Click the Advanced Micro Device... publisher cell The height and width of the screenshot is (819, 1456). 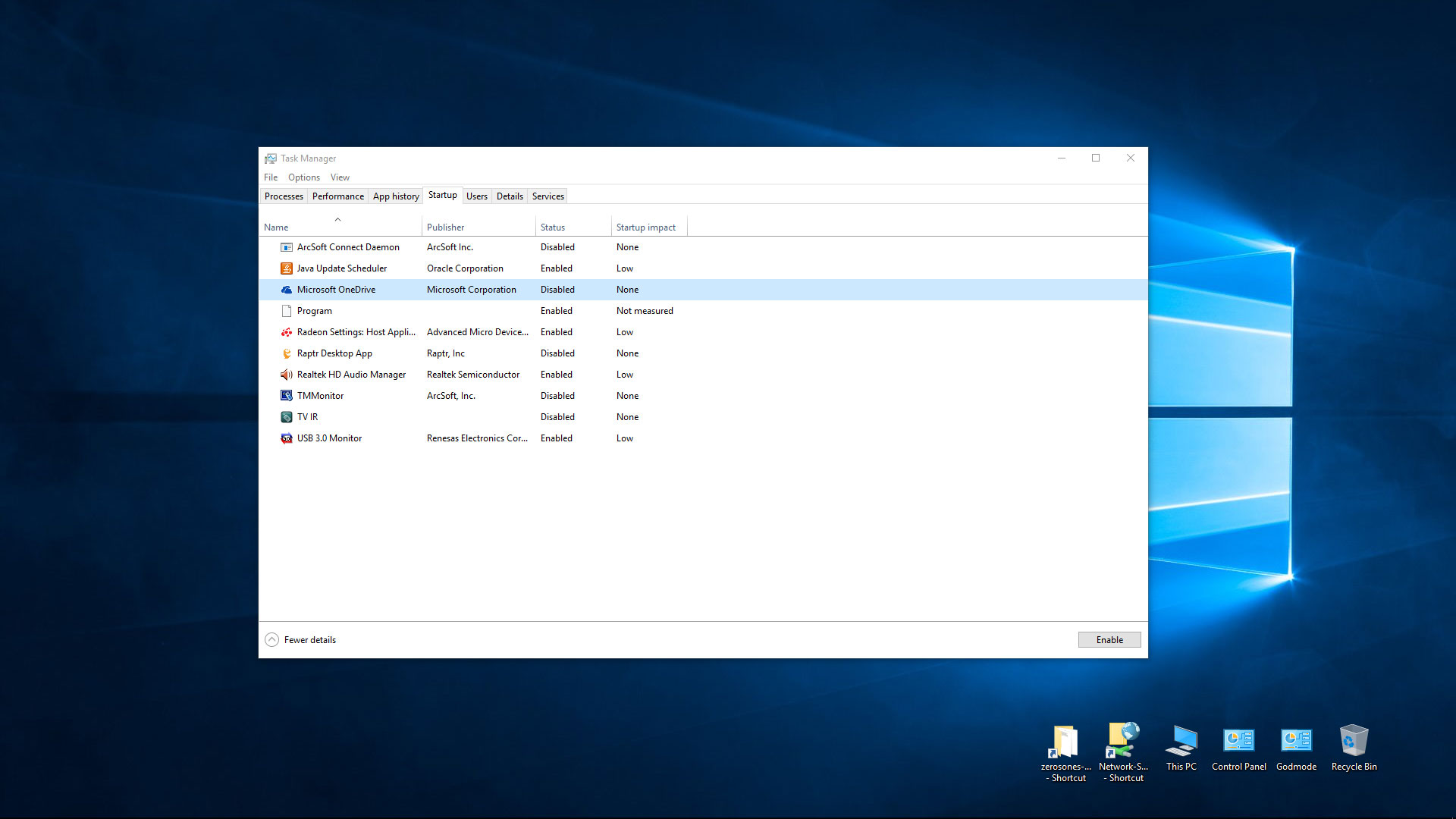coord(478,332)
